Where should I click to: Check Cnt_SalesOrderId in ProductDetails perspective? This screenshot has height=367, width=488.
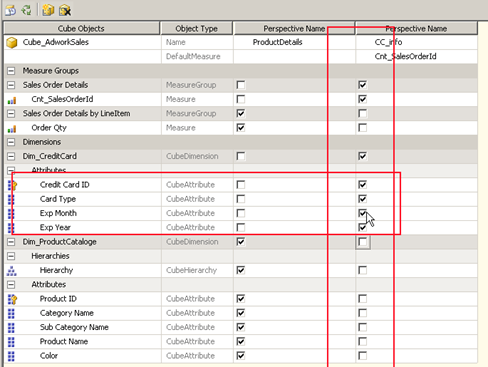click(241, 99)
